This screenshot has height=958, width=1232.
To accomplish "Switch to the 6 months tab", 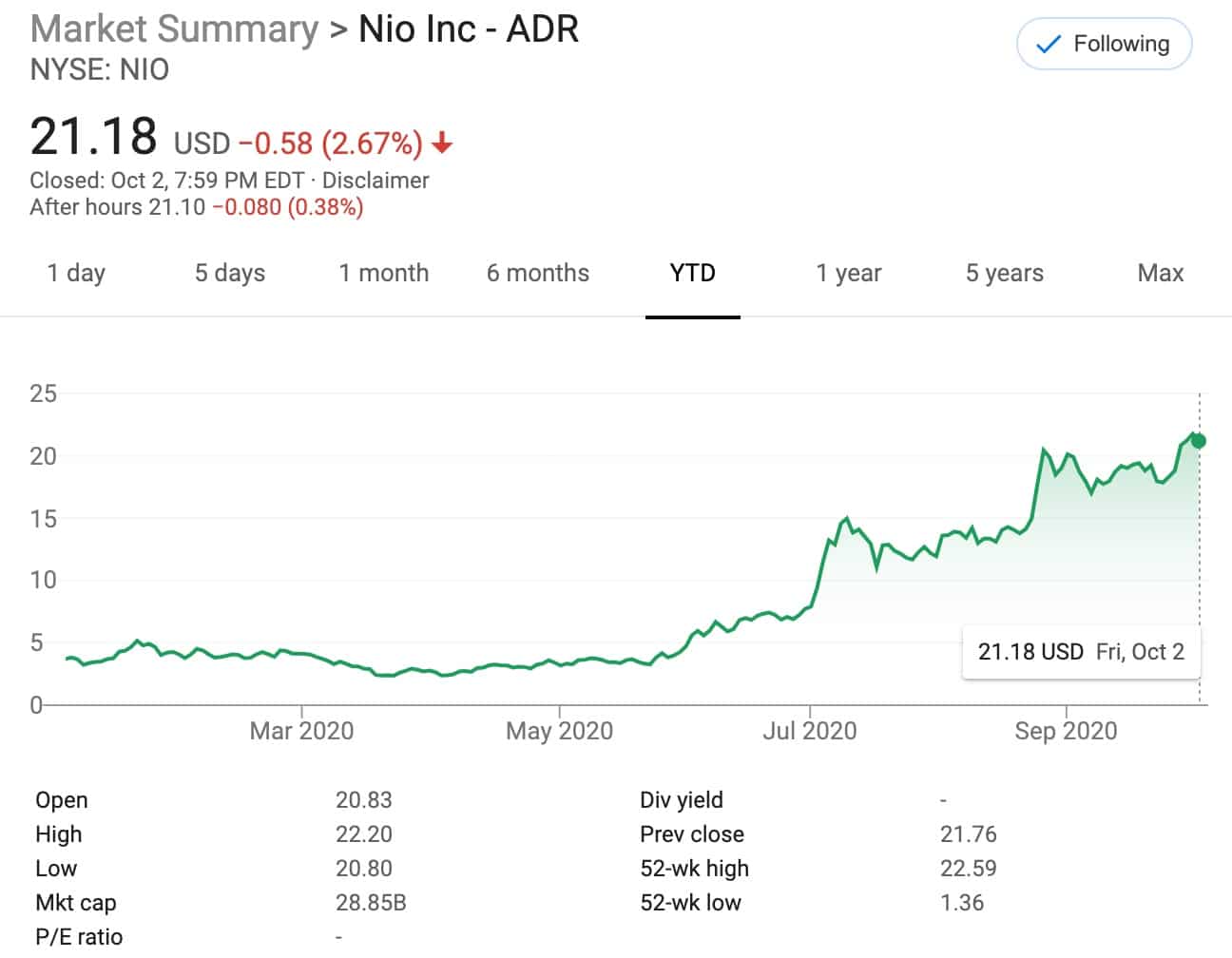I will (537, 274).
